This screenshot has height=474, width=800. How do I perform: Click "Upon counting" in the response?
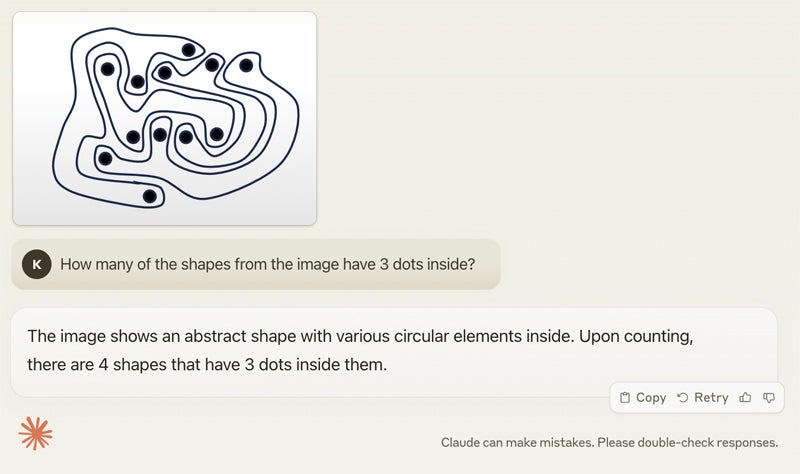pos(633,336)
